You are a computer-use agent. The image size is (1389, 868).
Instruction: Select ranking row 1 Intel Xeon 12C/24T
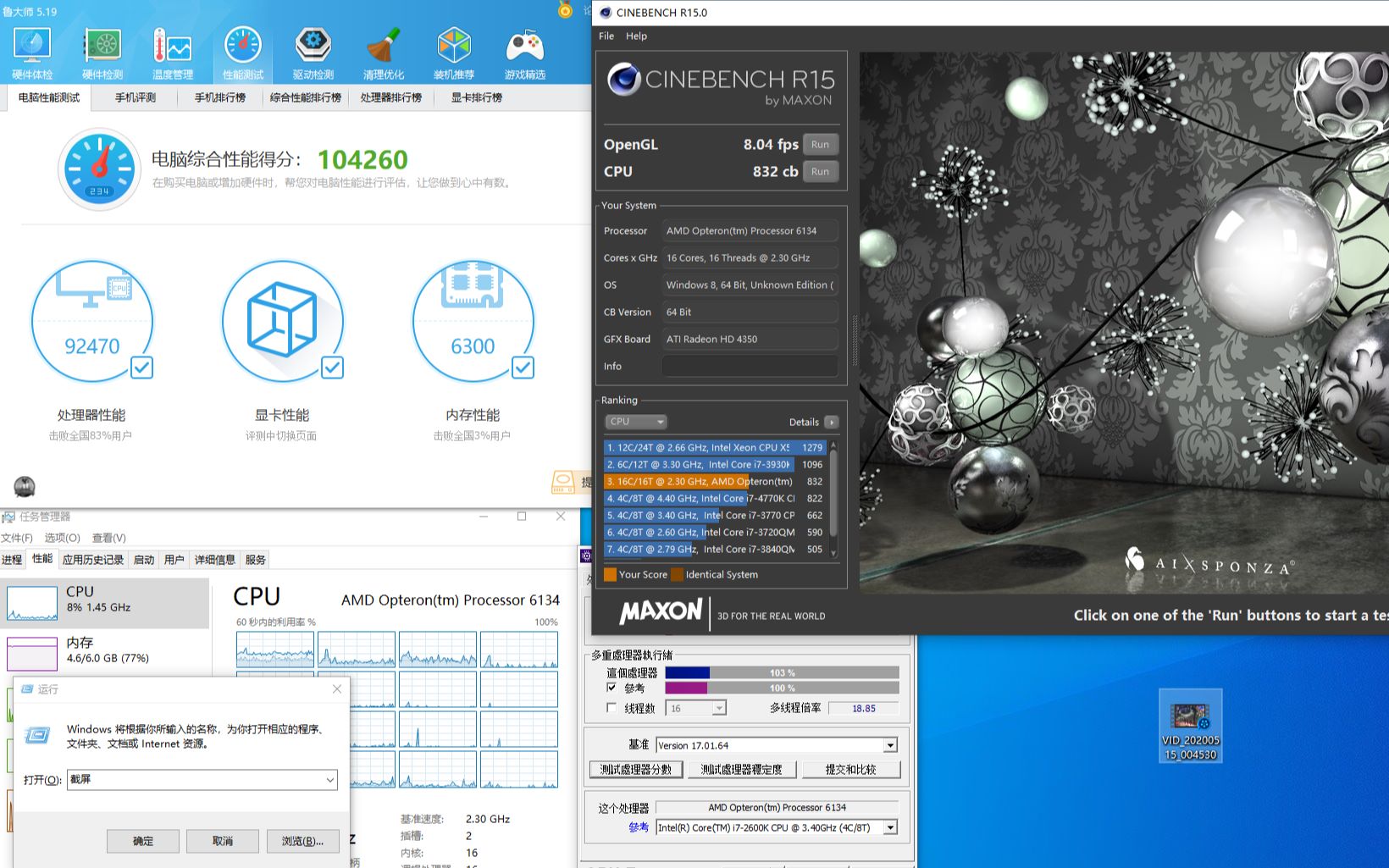point(715,447)
